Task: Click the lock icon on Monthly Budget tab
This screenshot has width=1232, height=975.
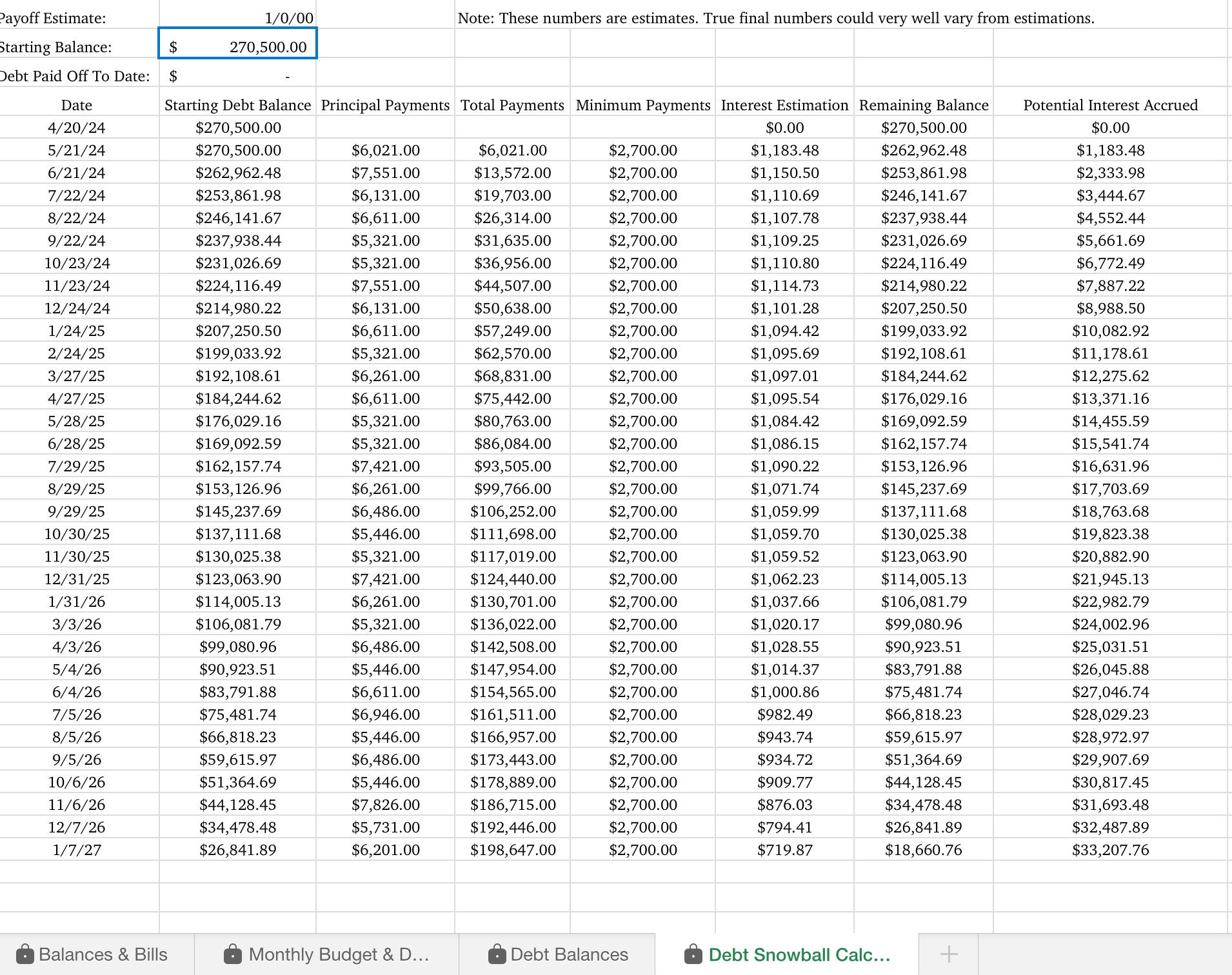Action: [x=234, y=954]
